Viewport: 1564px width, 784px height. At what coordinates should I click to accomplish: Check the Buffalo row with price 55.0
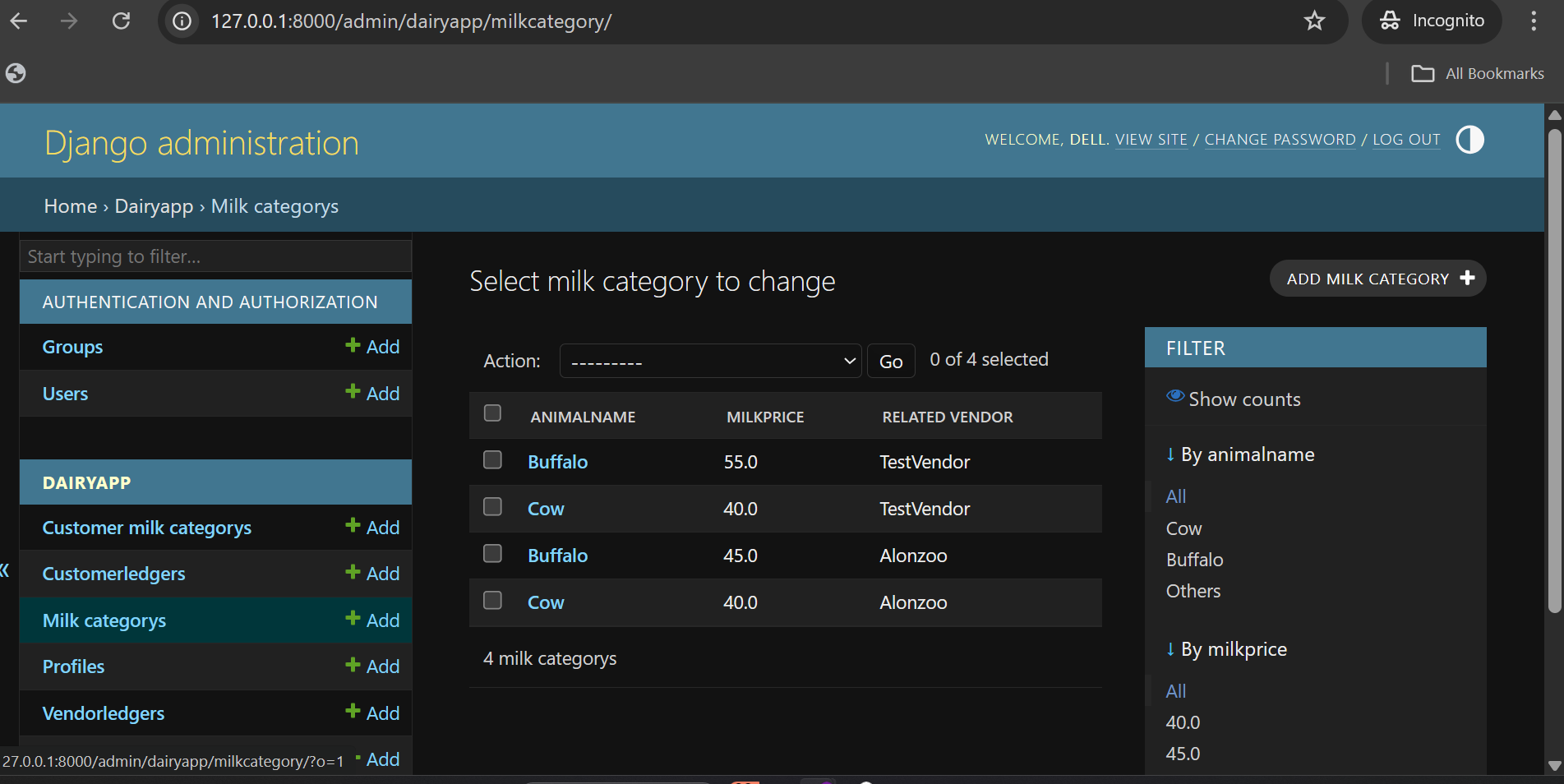point(492,460)
